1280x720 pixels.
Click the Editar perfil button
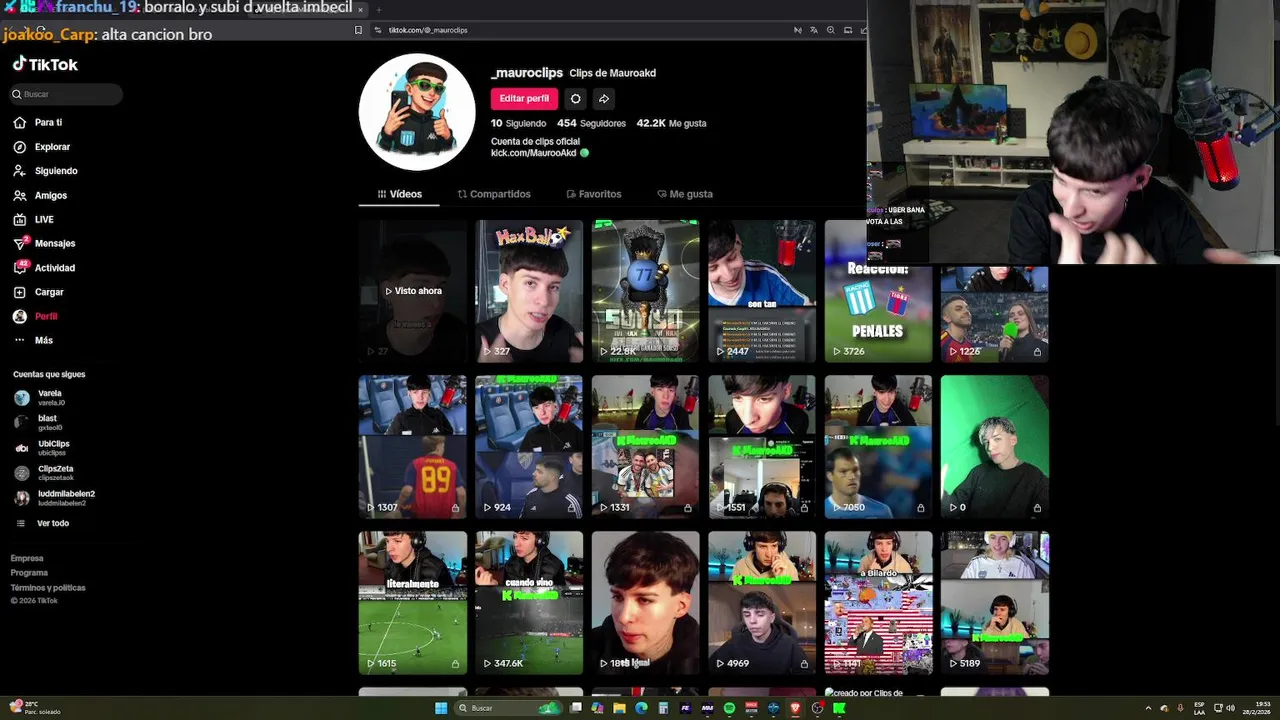pyautogui.click(x=524, y=98)
